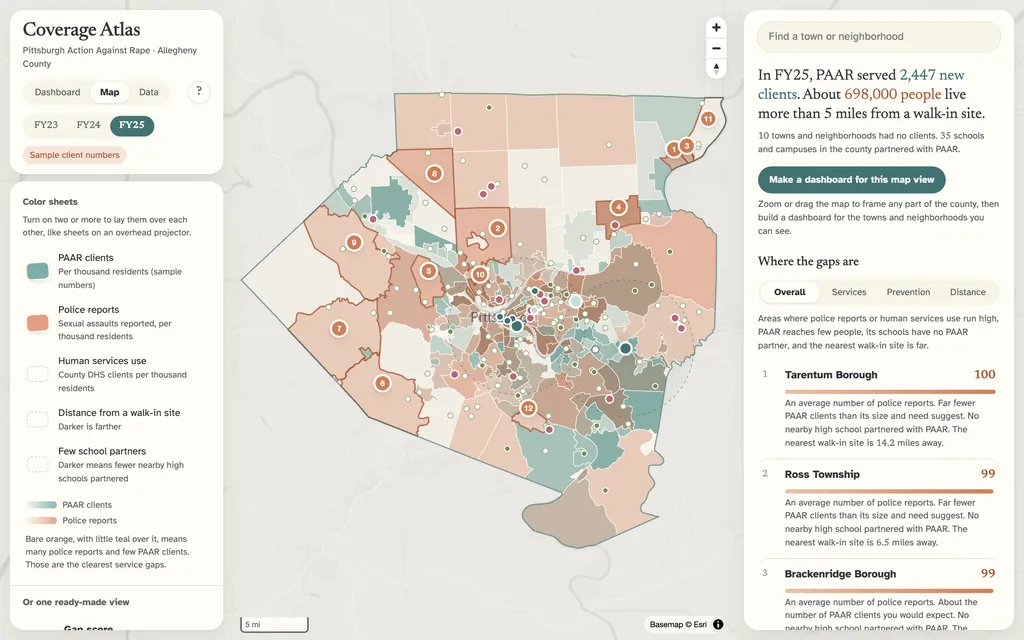Select map gap marker number 12
The image size is (1024, 640).
click(x=528, y=409)
